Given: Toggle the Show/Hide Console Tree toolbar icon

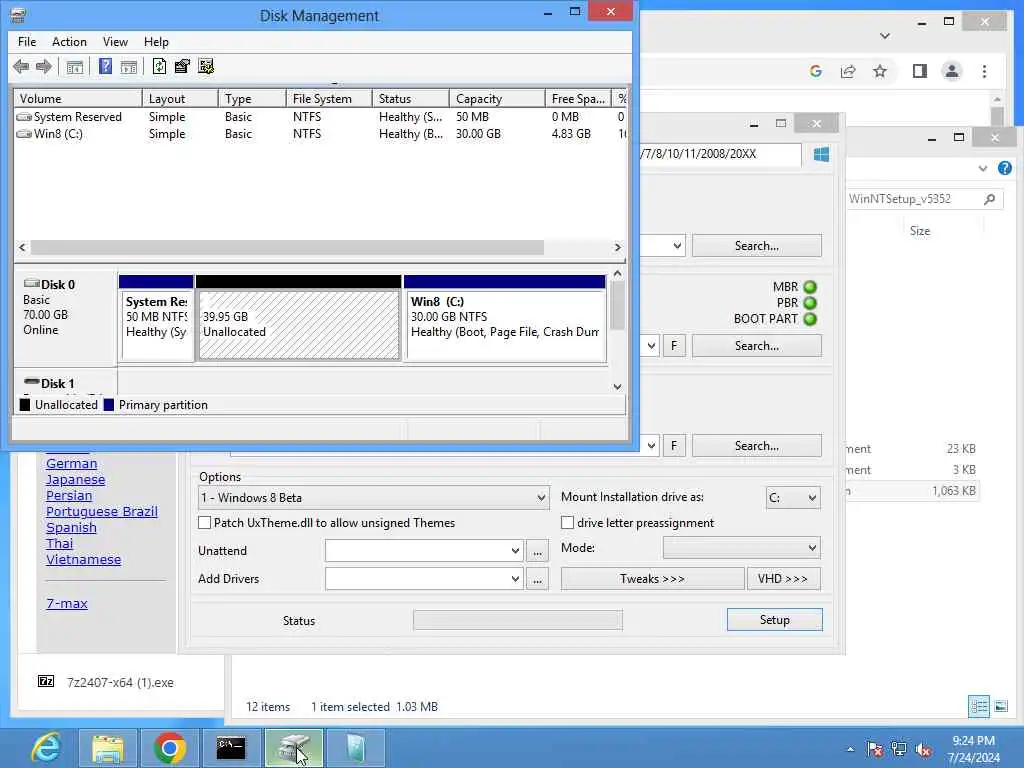Looking at the screenshot, I should click(74, 66).
